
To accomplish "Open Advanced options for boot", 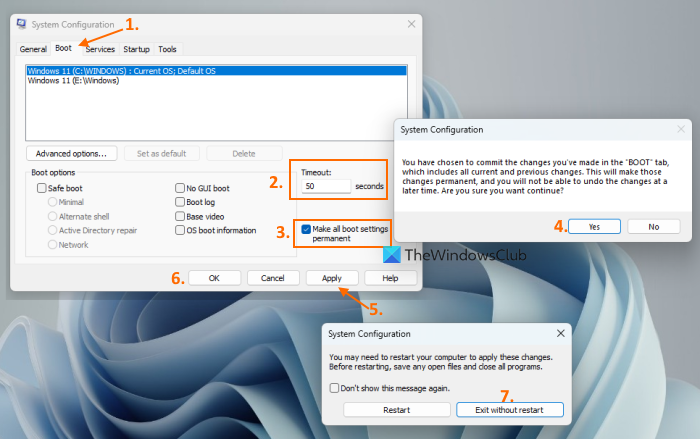I will coord(71,154).
